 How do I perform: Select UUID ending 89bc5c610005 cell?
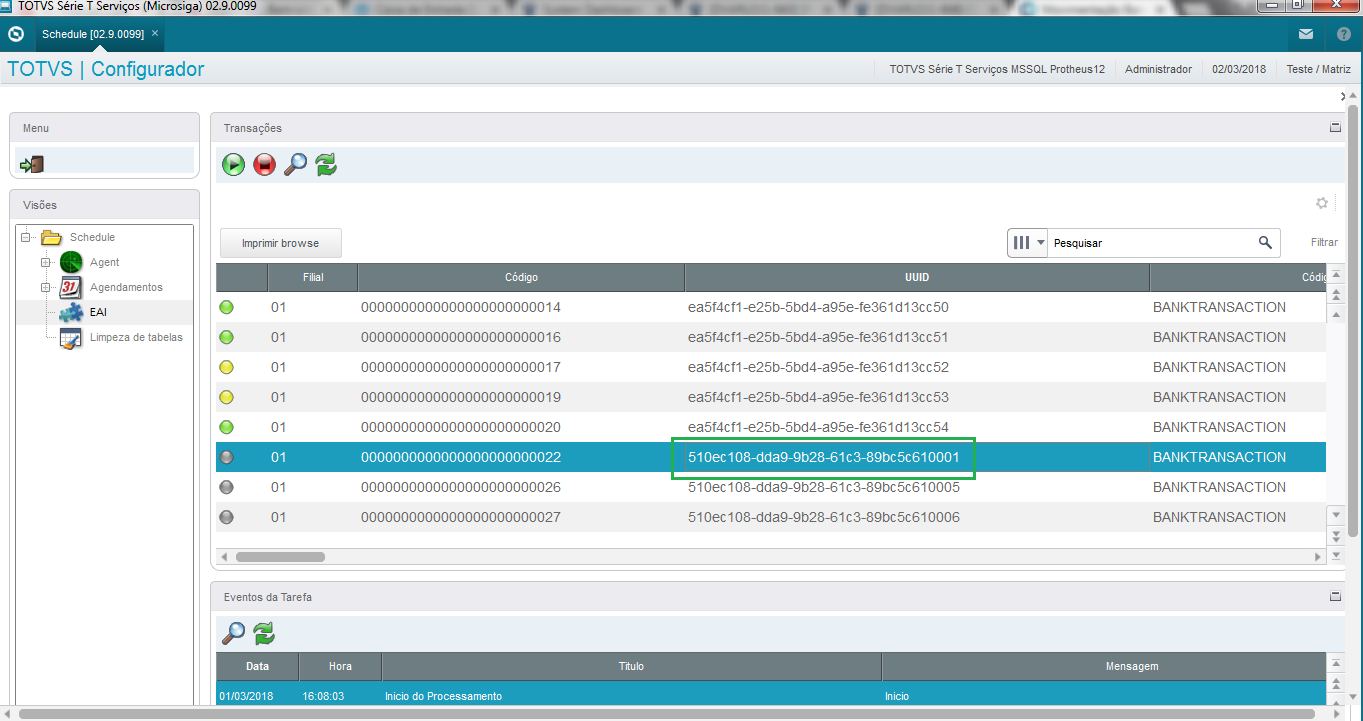pos(824,487)
